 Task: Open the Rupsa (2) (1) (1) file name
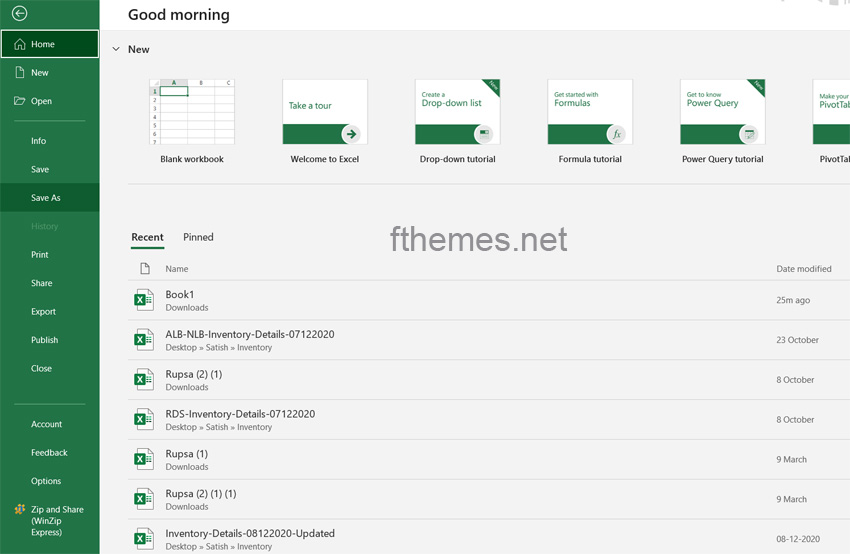tap(201, 493)
